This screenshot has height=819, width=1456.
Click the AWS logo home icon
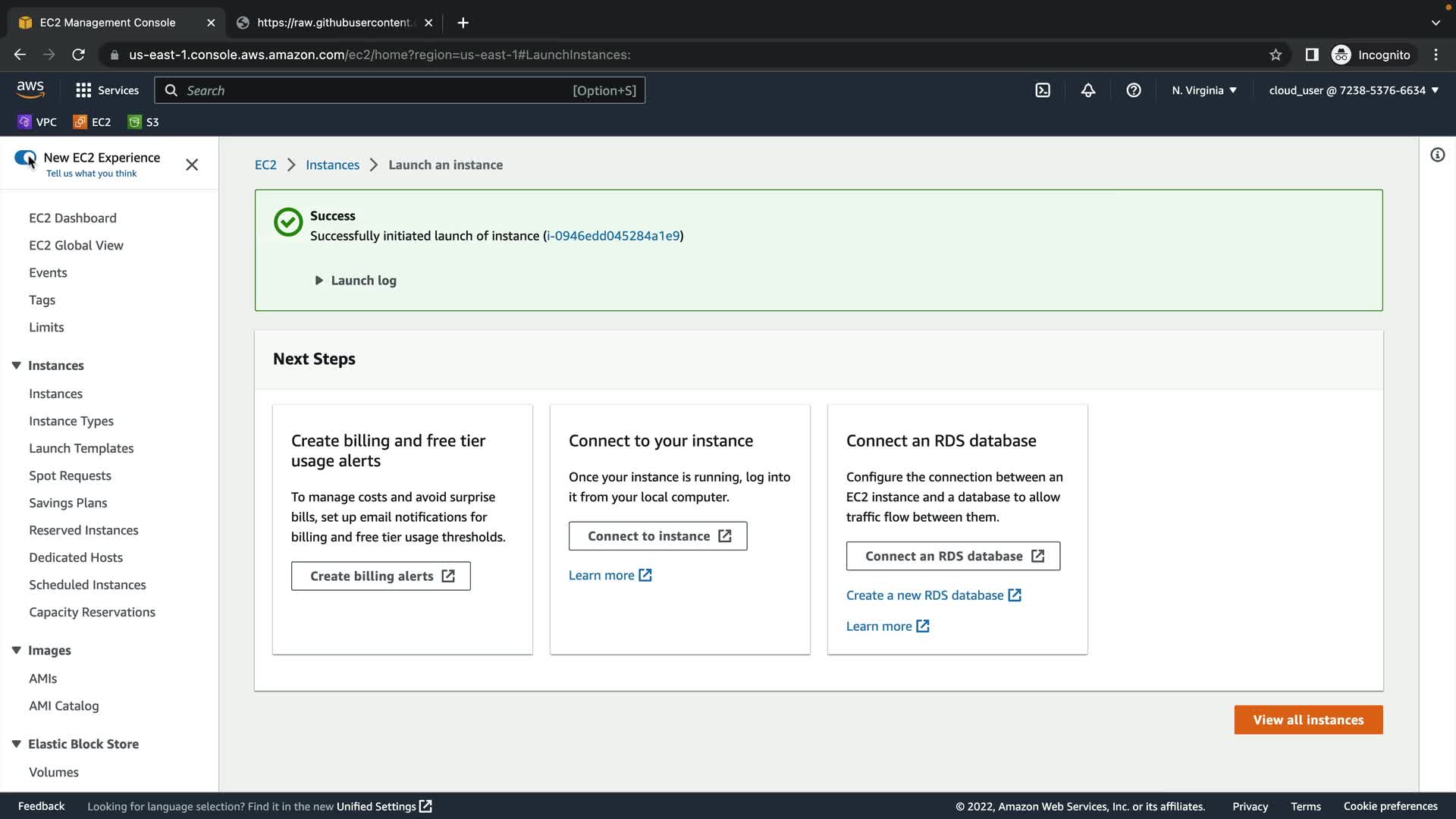(30, 89)
